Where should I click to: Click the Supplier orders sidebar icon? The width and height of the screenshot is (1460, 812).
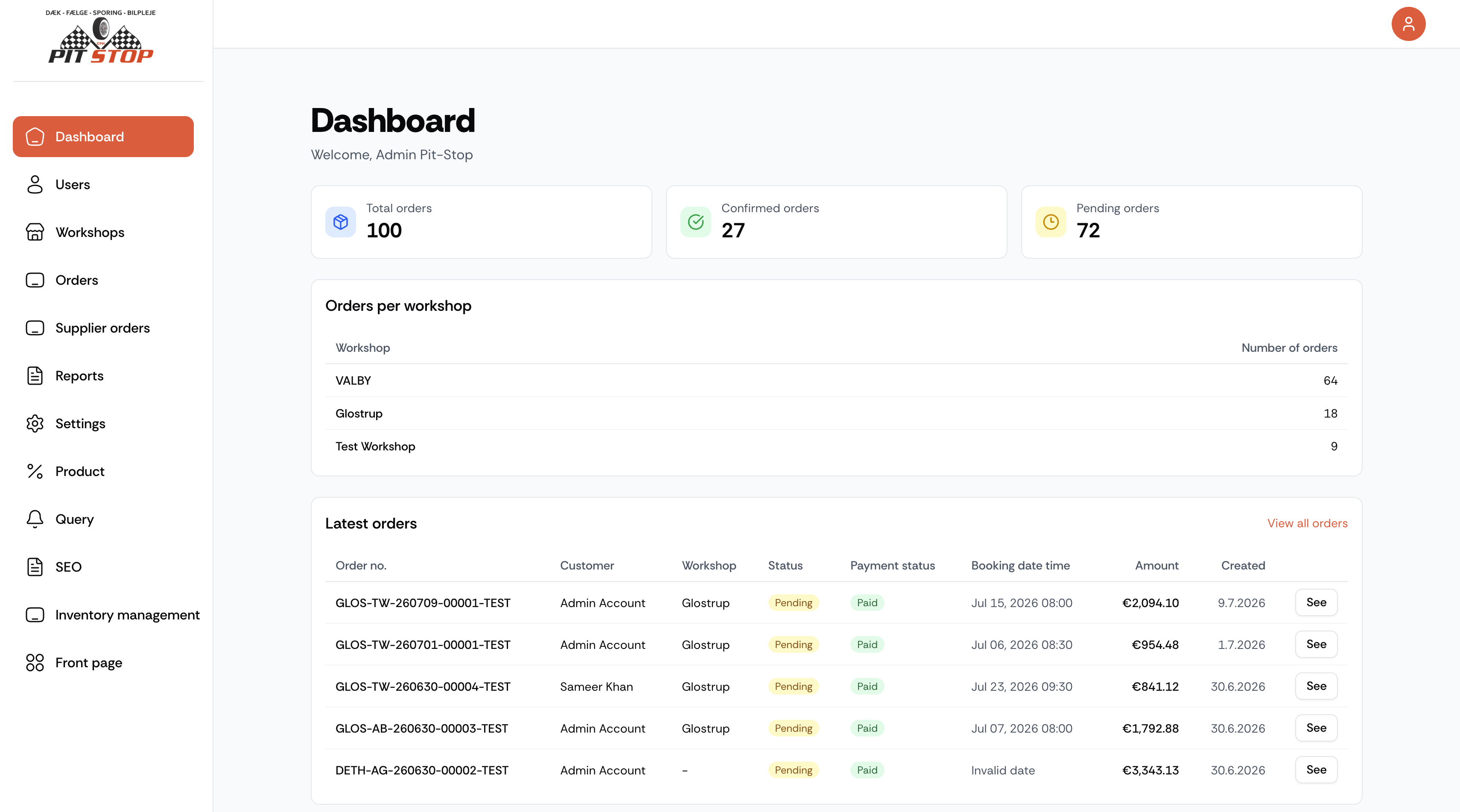35,328
